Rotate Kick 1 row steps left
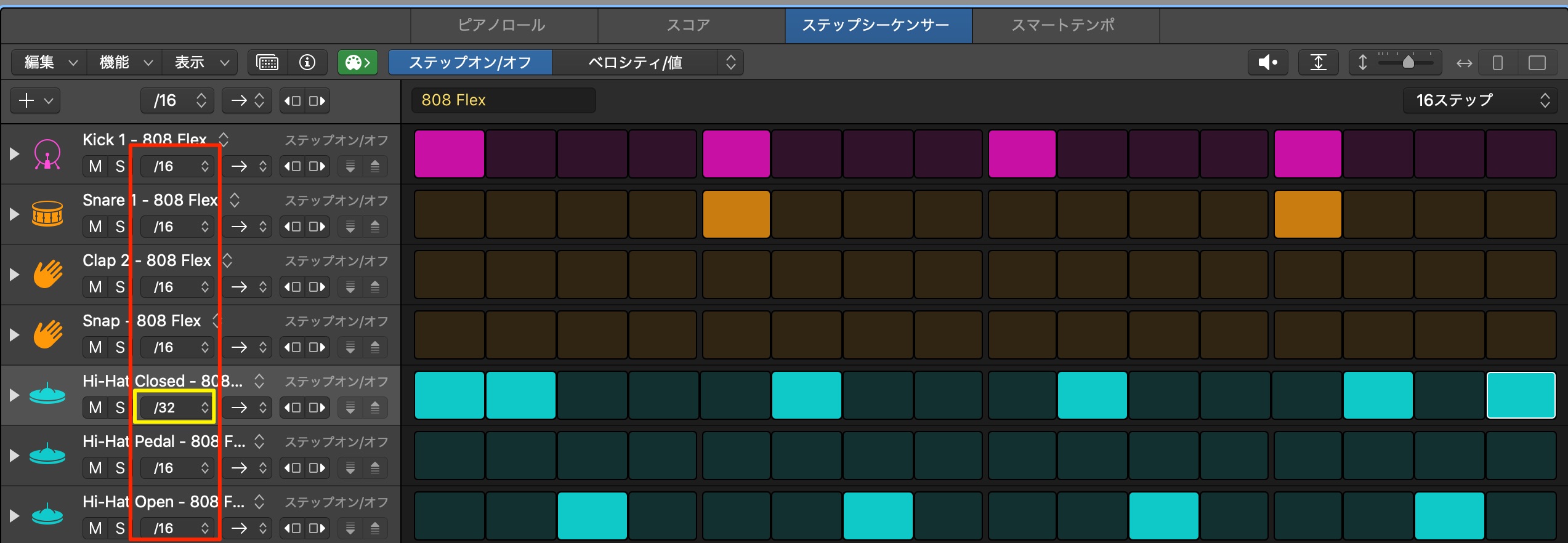Viewport: 1568px width, 543px height. click(293, 166)
